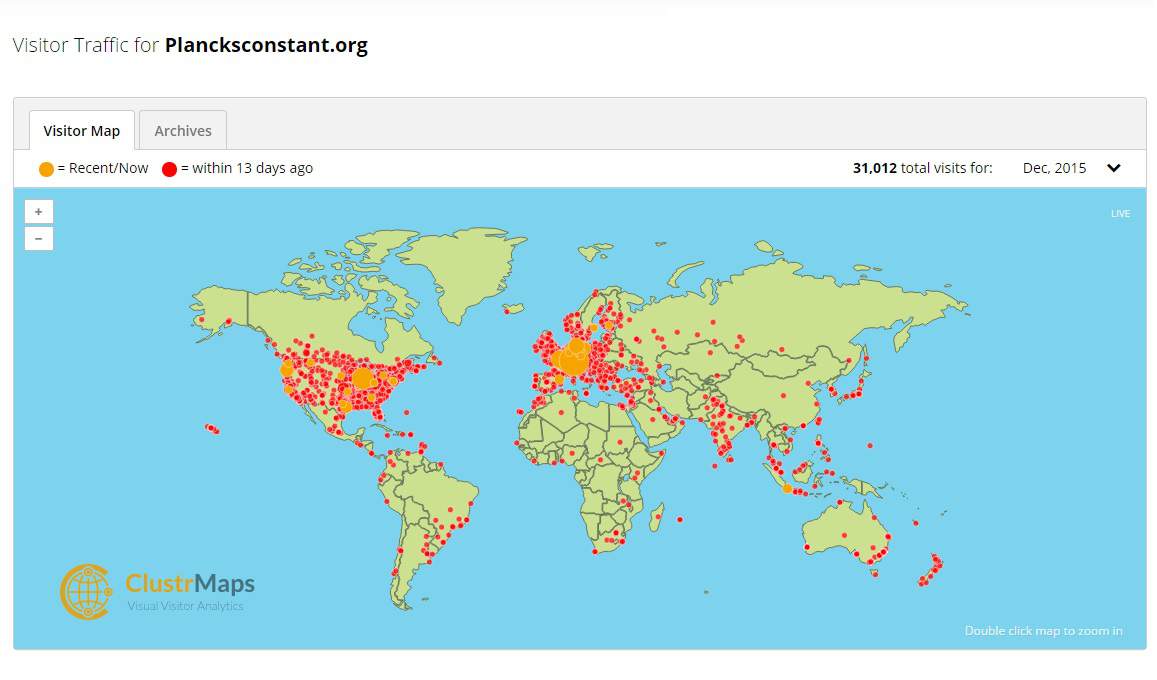Expand the month selector chevron arrow
1157x680 pixels.
point(1114,168)
